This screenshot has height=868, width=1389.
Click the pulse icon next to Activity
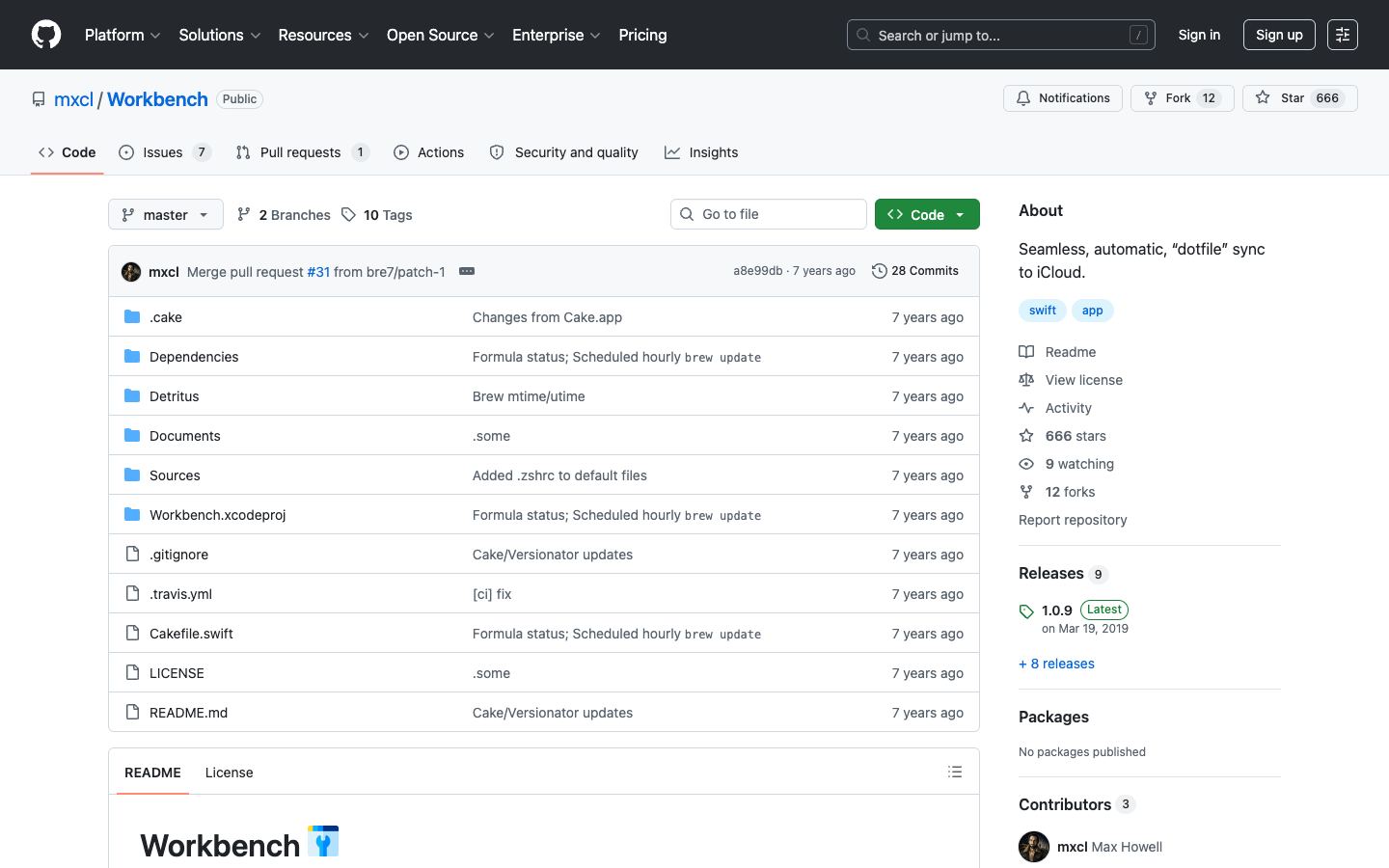tap(1026, 408)
